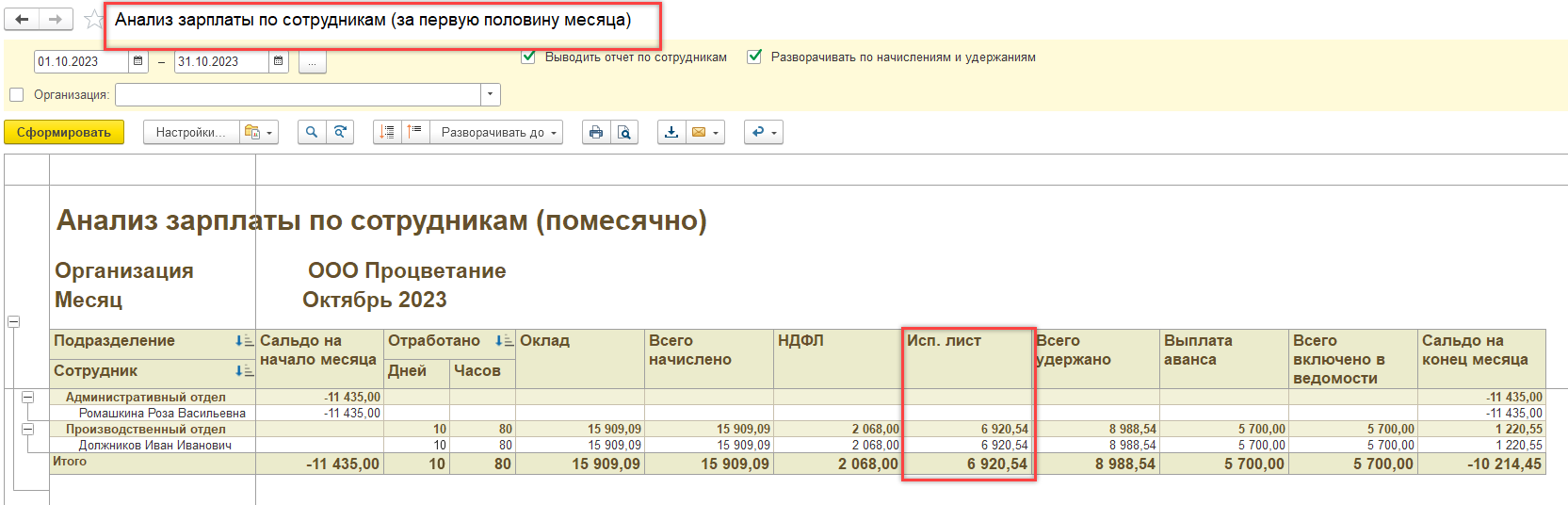Open the curved arrow navigation dropdown
Viewport: 1568px width, 505px height.
click(x=763, y=132)
